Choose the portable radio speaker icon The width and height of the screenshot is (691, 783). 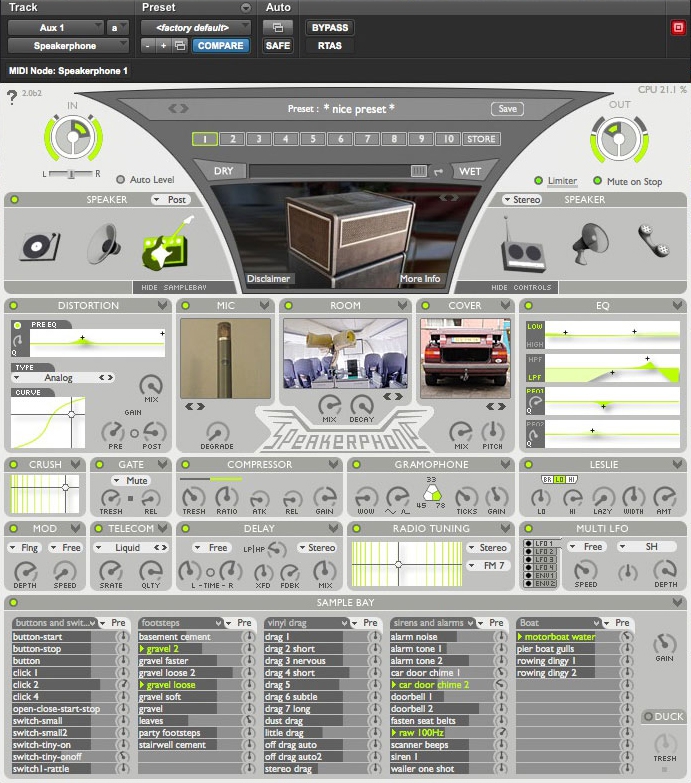pos(523,247)
